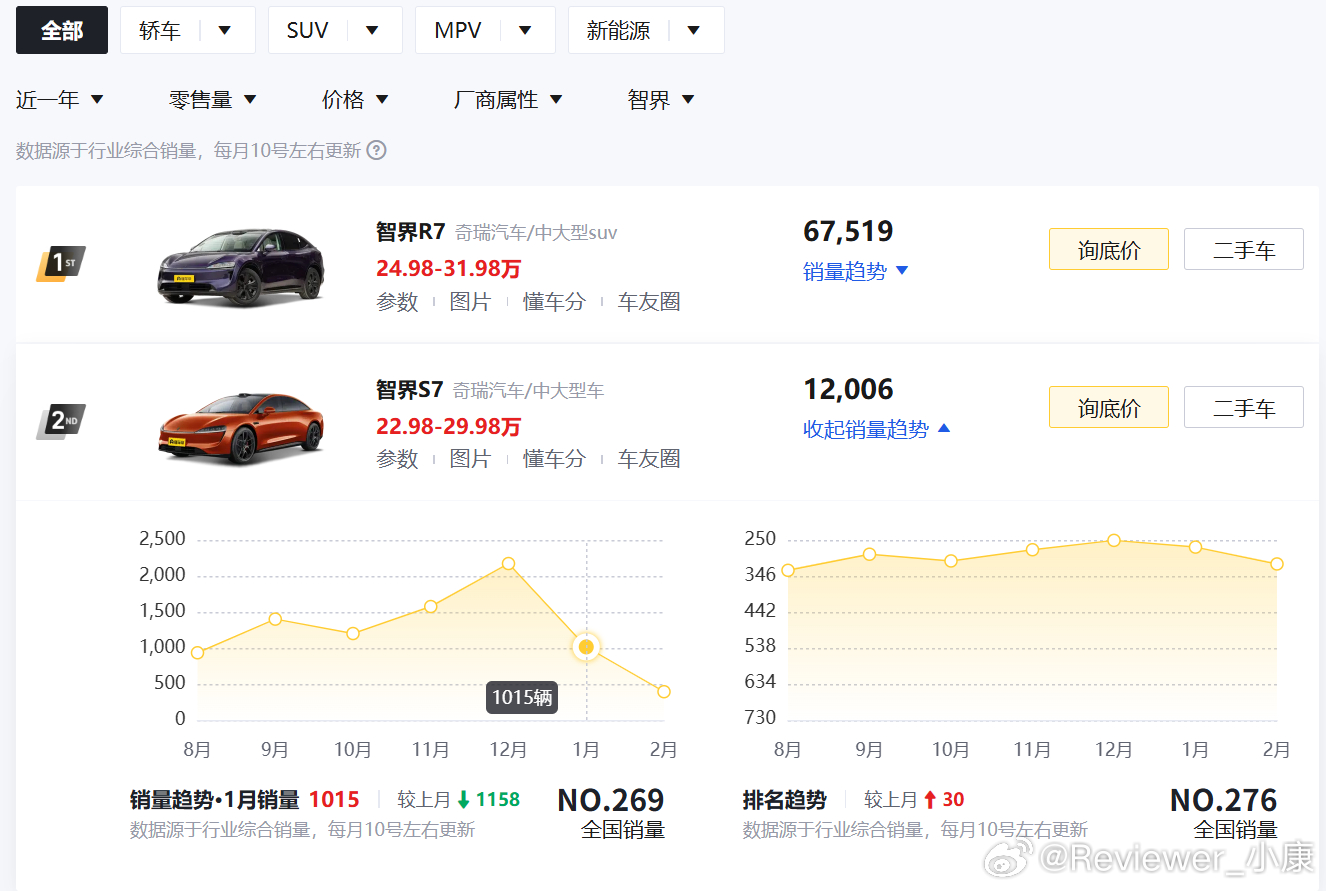Open the 近一年 time range dropdown
1326x891 pixels.
coord(58,99)
